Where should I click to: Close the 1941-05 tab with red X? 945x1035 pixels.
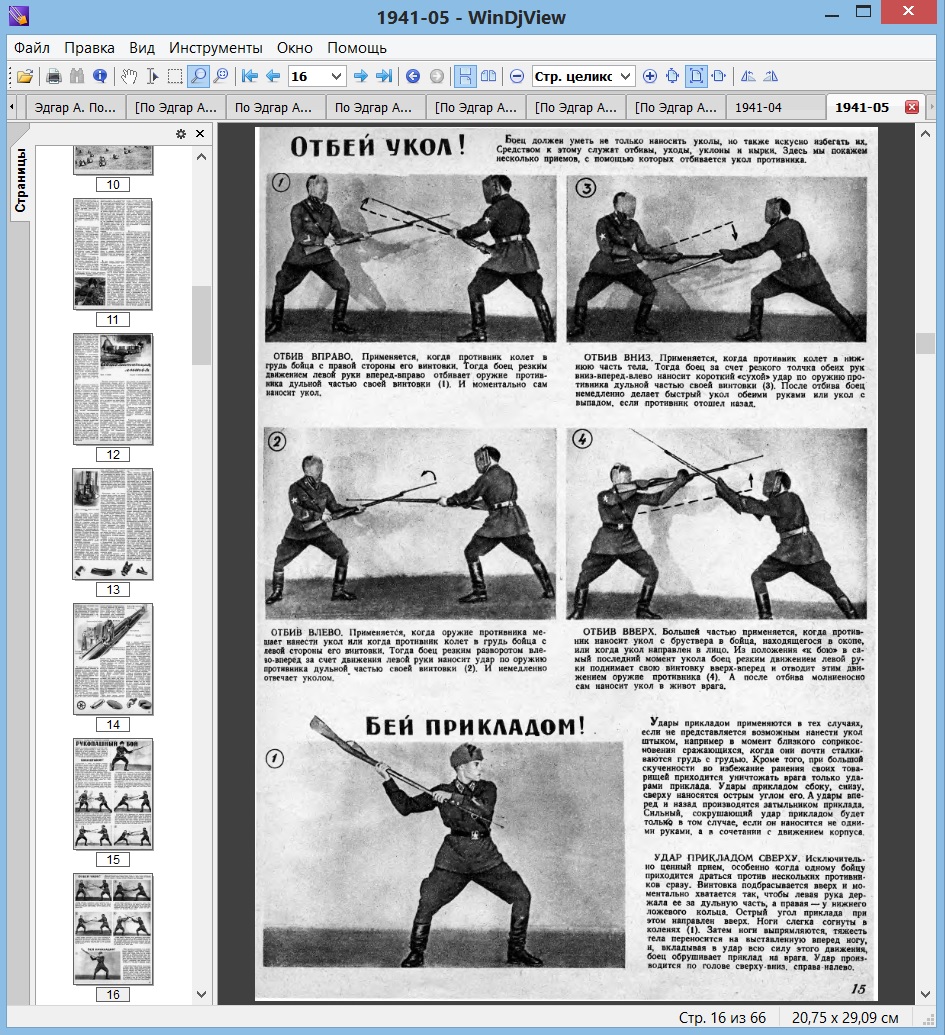[912, 107]
